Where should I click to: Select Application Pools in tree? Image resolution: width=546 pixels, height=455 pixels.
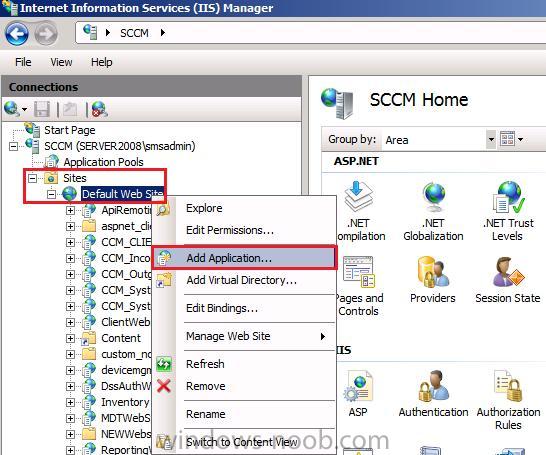pos(103,162)
